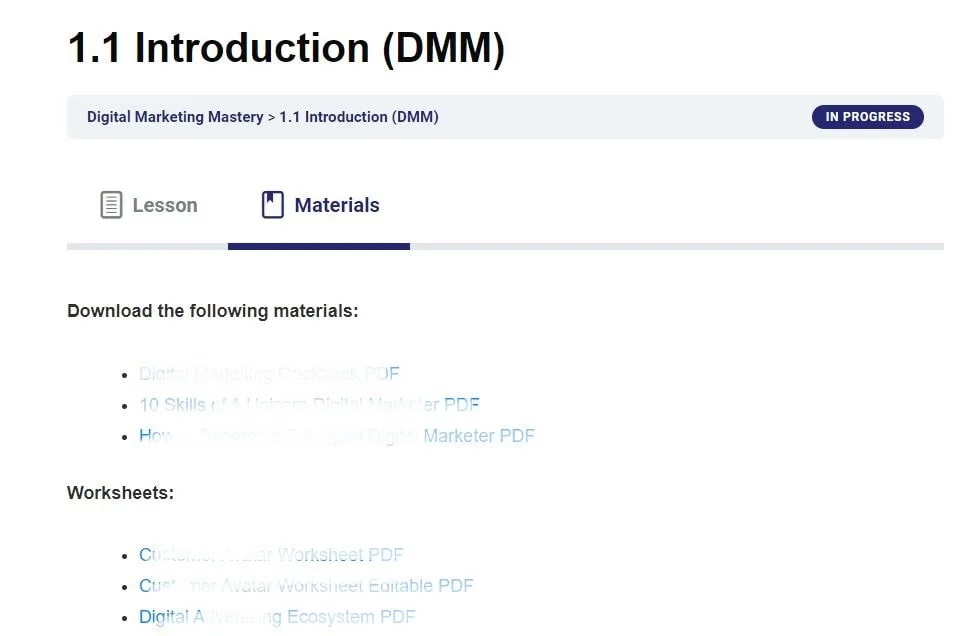Open 10 Skills of A Unicorn Digital Marketer PDF
The width and height of the screenshot is (979, 636).
pyautogui.click(x=309, y=405)
